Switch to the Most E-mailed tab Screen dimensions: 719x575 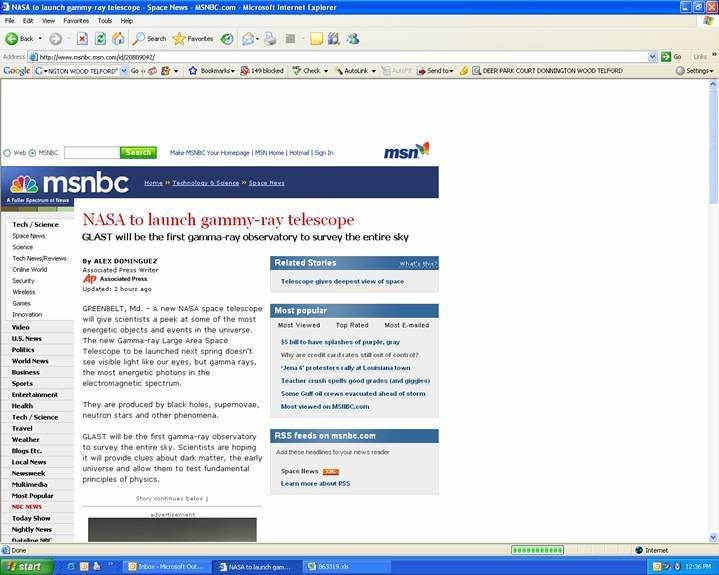407,325
